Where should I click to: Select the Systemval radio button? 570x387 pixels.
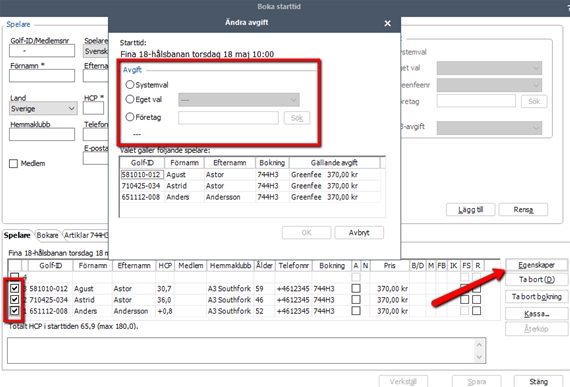pyautogui.click(x=130, y=85)
